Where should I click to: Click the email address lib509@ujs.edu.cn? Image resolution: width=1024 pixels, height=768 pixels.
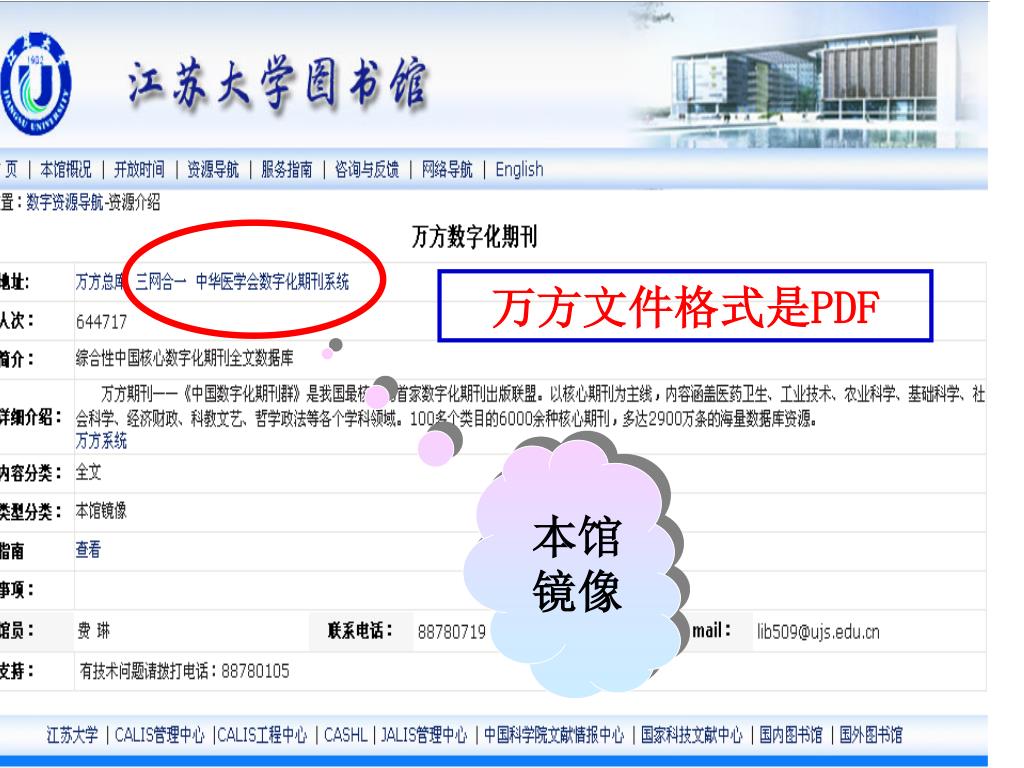coord(818,632)
